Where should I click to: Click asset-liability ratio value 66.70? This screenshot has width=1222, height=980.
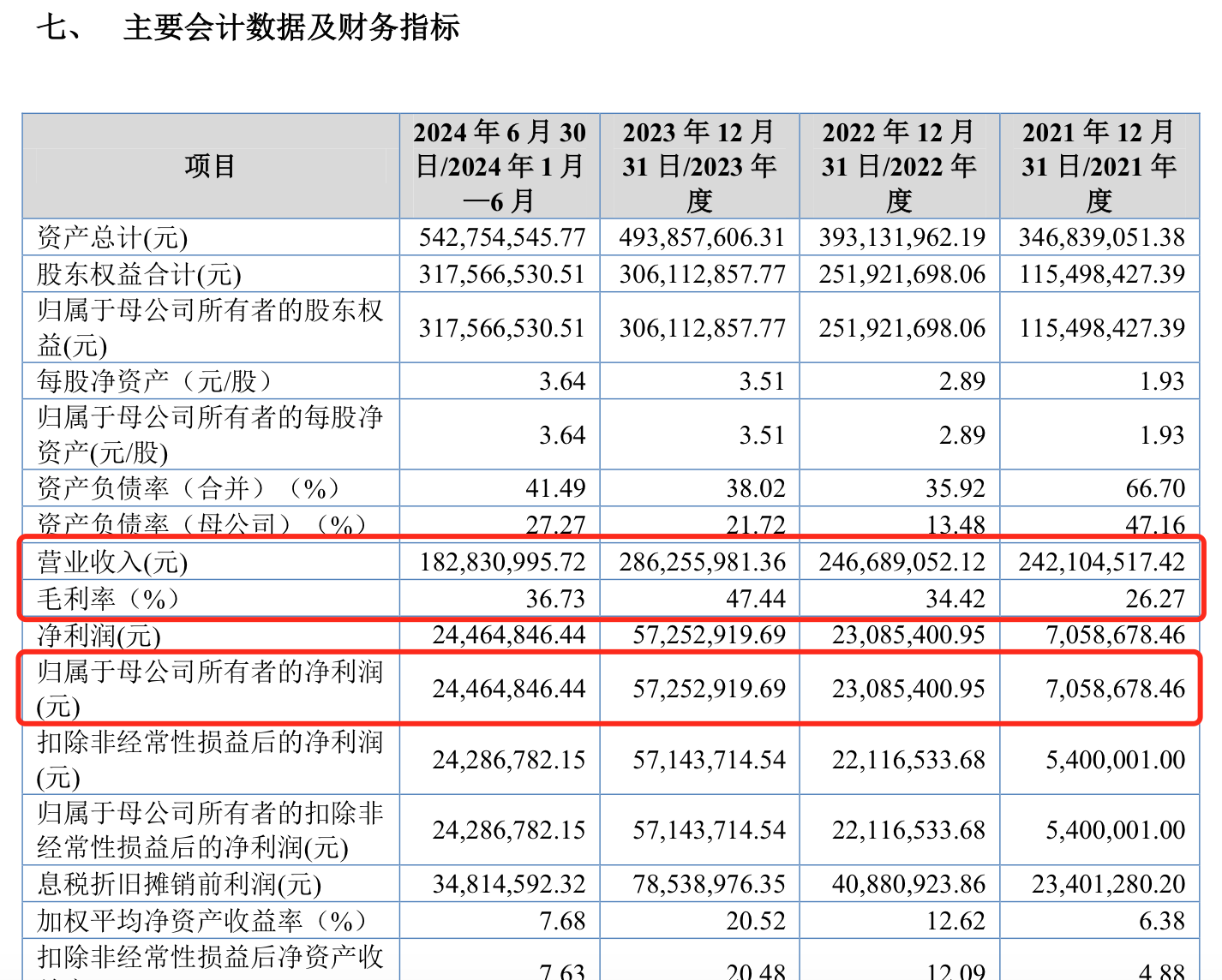pos(1155,488)
